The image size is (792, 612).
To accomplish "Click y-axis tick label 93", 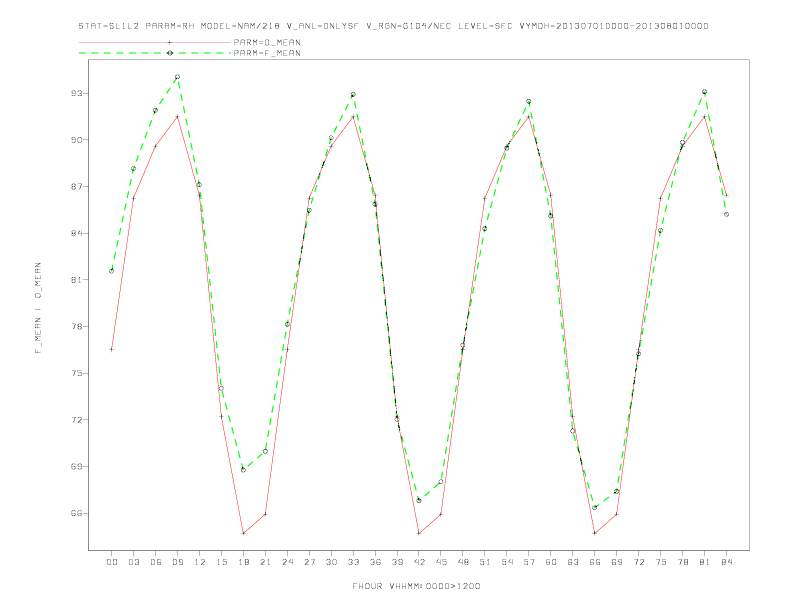I will point(77,93).
